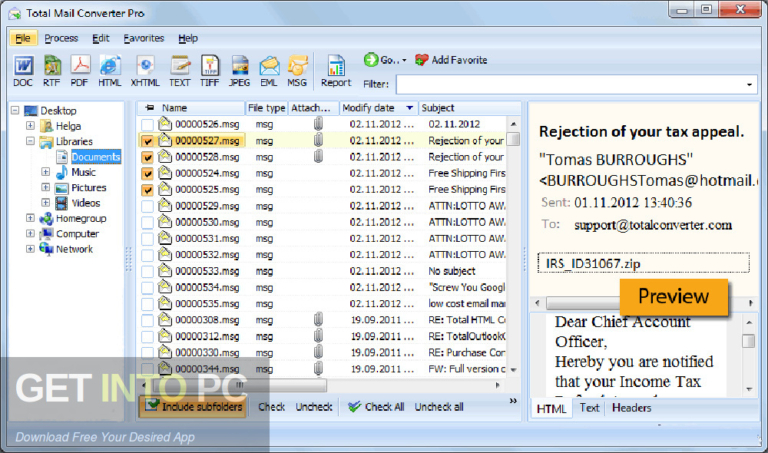Convert to RTF format
Screen dimensions: 768x453
click(52, 71)
